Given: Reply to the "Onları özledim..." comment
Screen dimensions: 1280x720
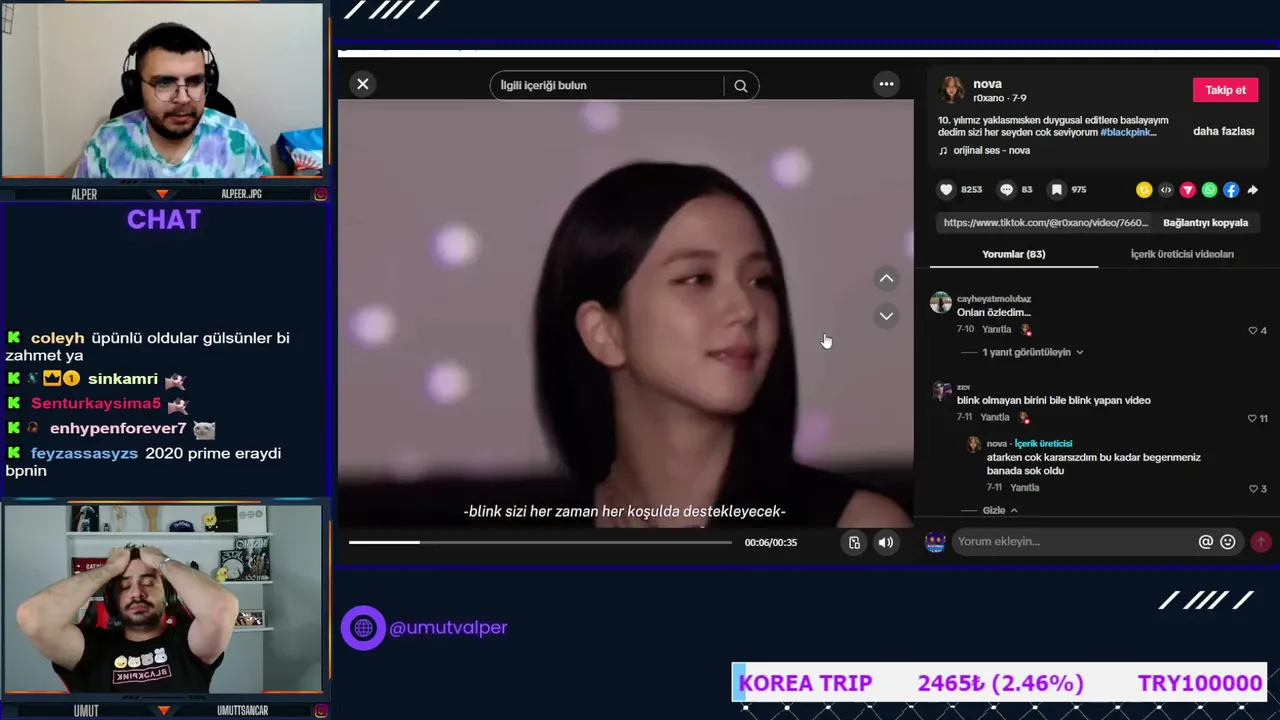Looking at the screenshot, I should [996, 330].
